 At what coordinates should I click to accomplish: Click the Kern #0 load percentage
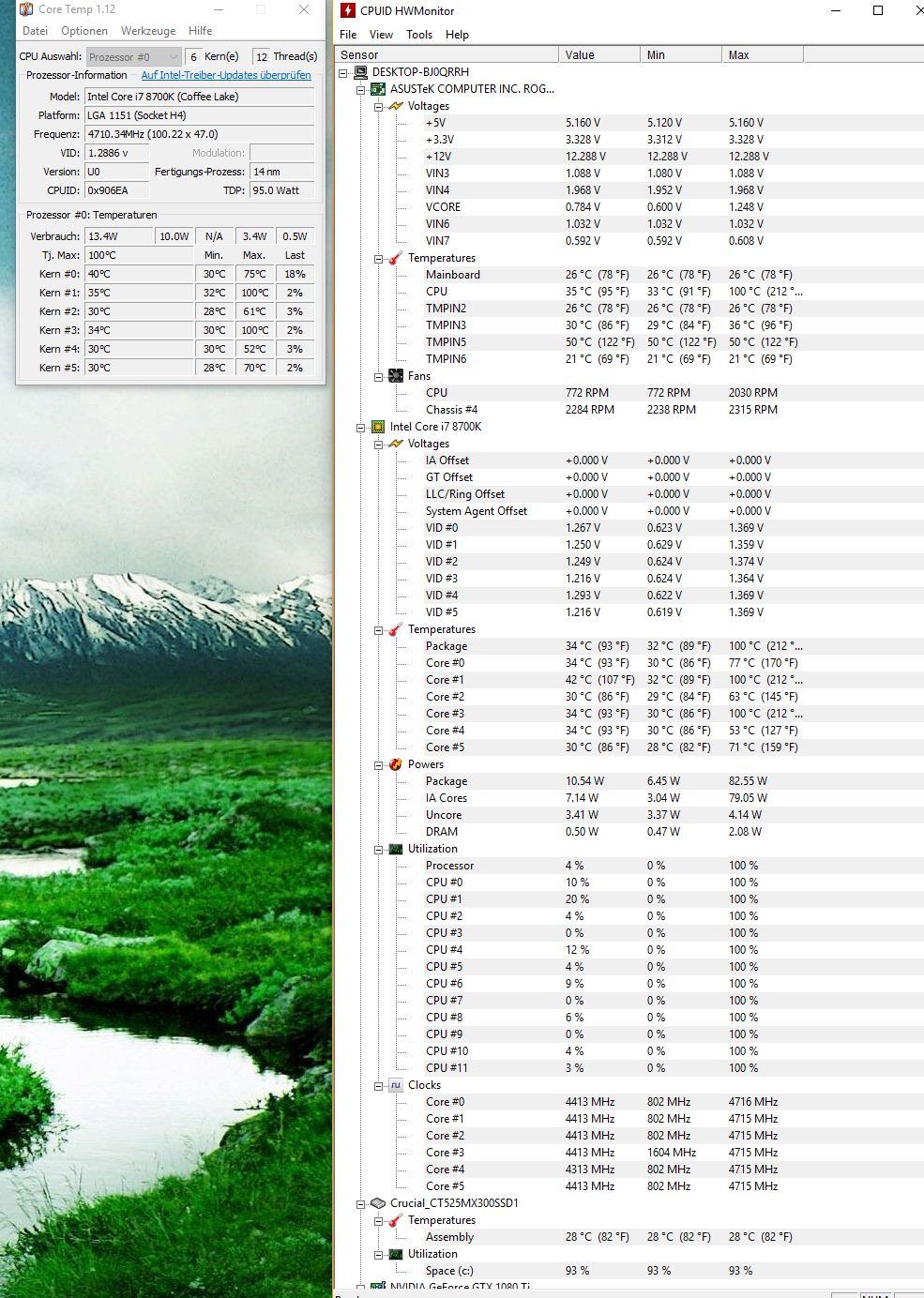coord(295,274)
